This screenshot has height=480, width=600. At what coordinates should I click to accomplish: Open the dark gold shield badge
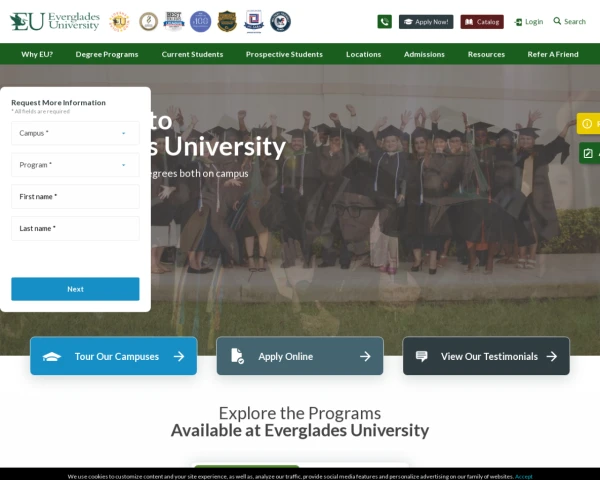click(x=227, y=21)
